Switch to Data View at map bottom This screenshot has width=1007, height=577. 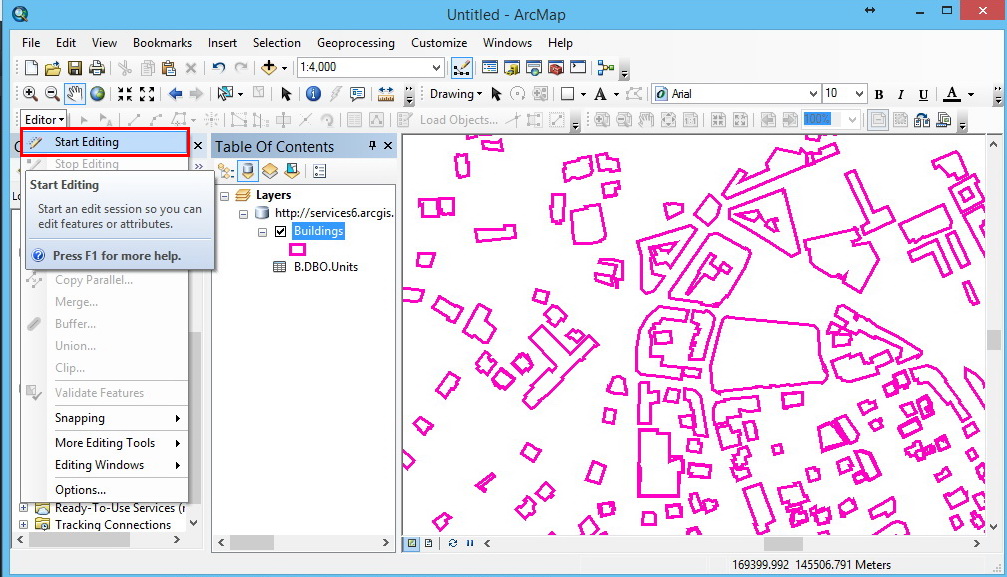coord(412,543)
